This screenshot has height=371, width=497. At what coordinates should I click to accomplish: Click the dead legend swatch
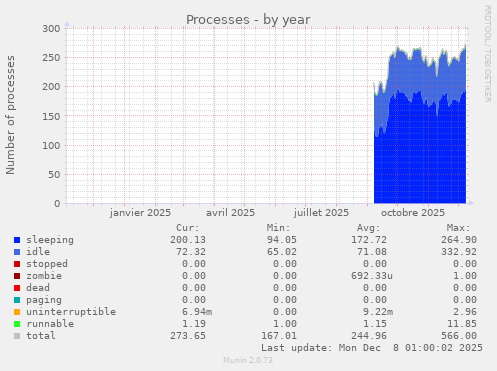[x=17, y=288]
